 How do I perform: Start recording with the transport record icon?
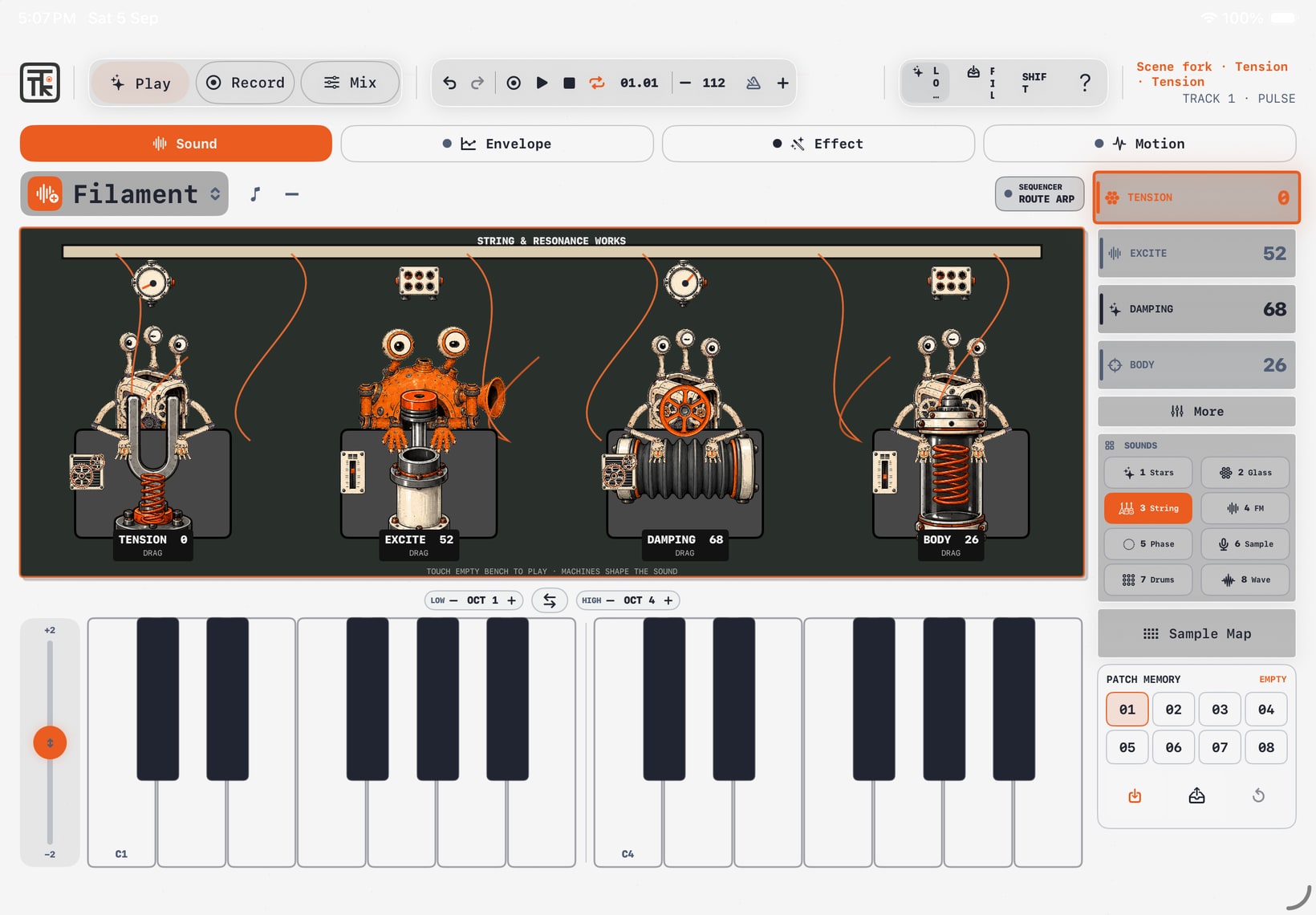[x=514, y=83]
